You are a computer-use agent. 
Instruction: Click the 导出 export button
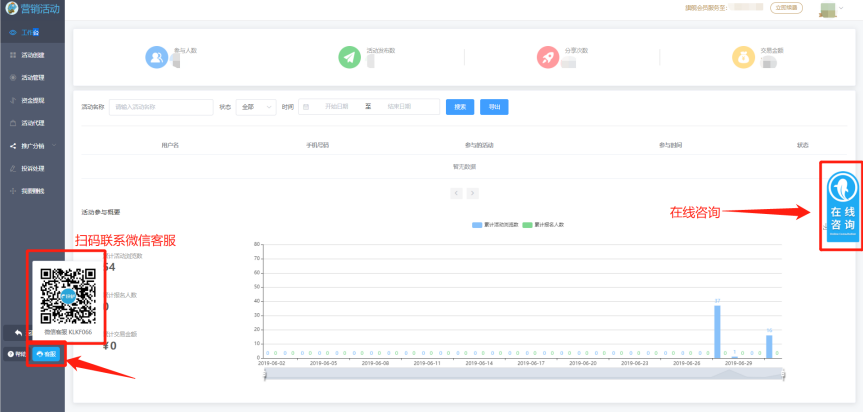coord(494,106)
